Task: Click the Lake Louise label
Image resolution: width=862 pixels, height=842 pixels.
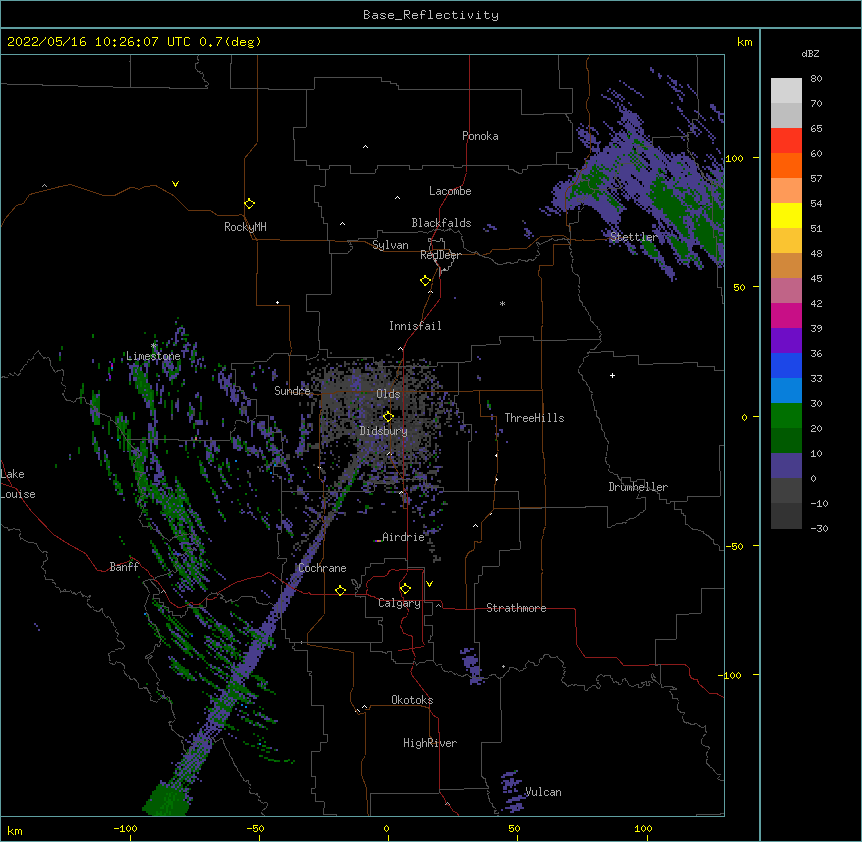Action: click(x=18, y=484)
